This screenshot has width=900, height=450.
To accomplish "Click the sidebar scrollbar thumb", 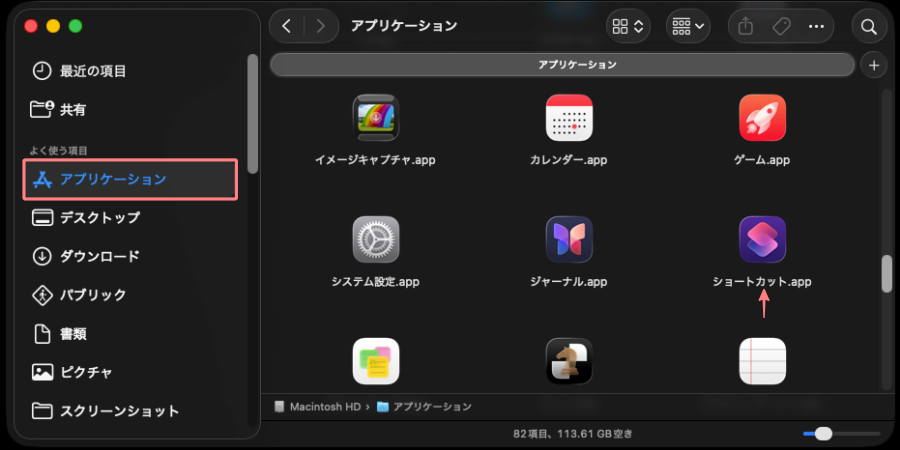I will click(x=252, y=113).
